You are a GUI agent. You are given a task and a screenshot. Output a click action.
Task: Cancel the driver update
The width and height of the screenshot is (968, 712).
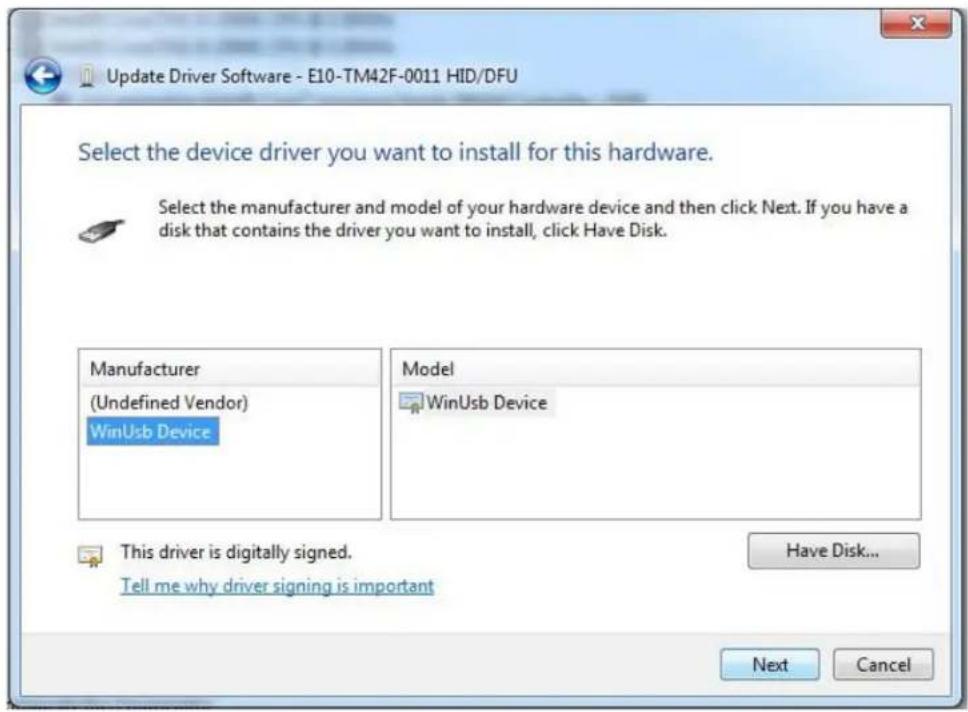point(883,664)
